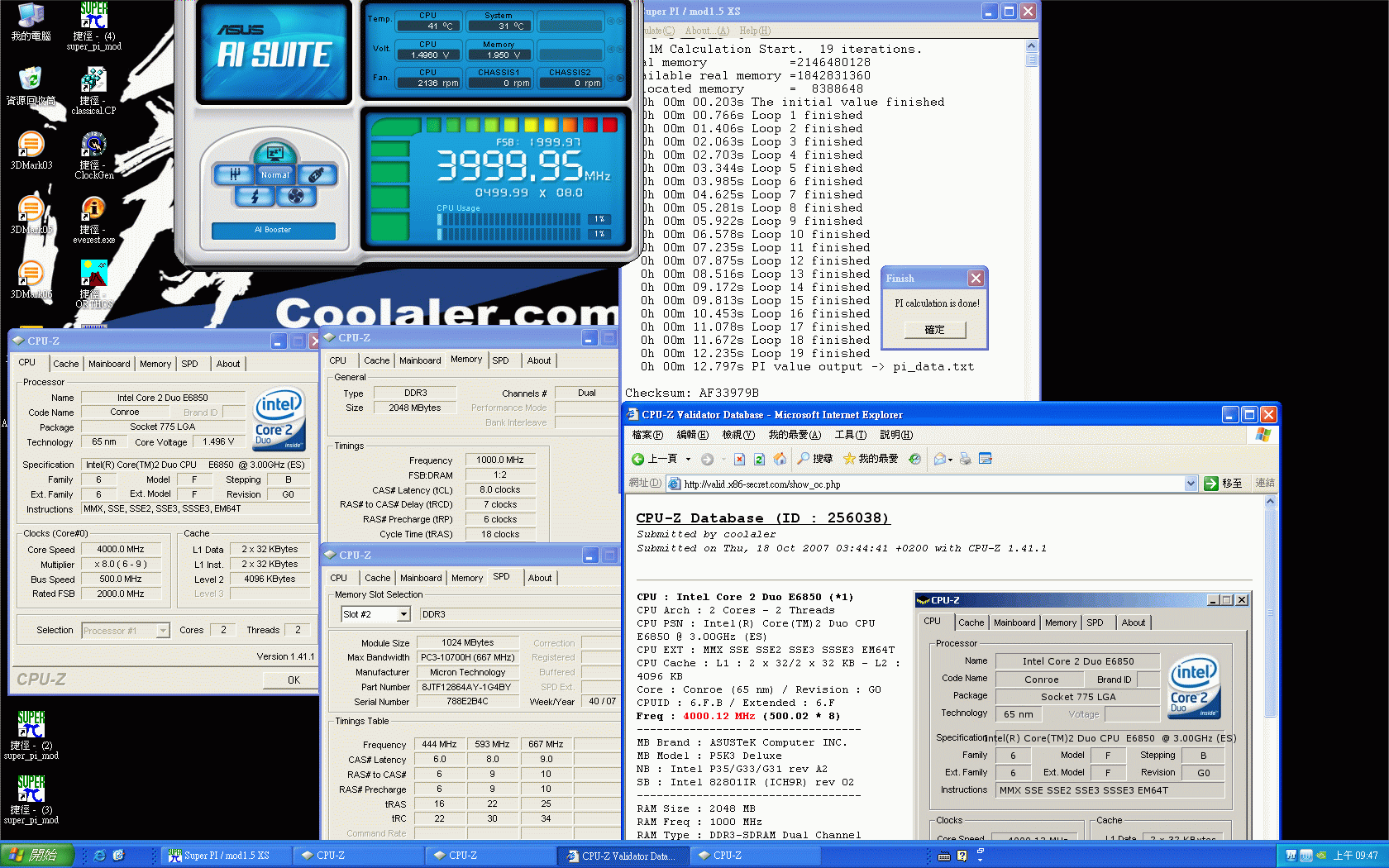
Task: Click the IE Print icon
Action: tap(965, 459)
